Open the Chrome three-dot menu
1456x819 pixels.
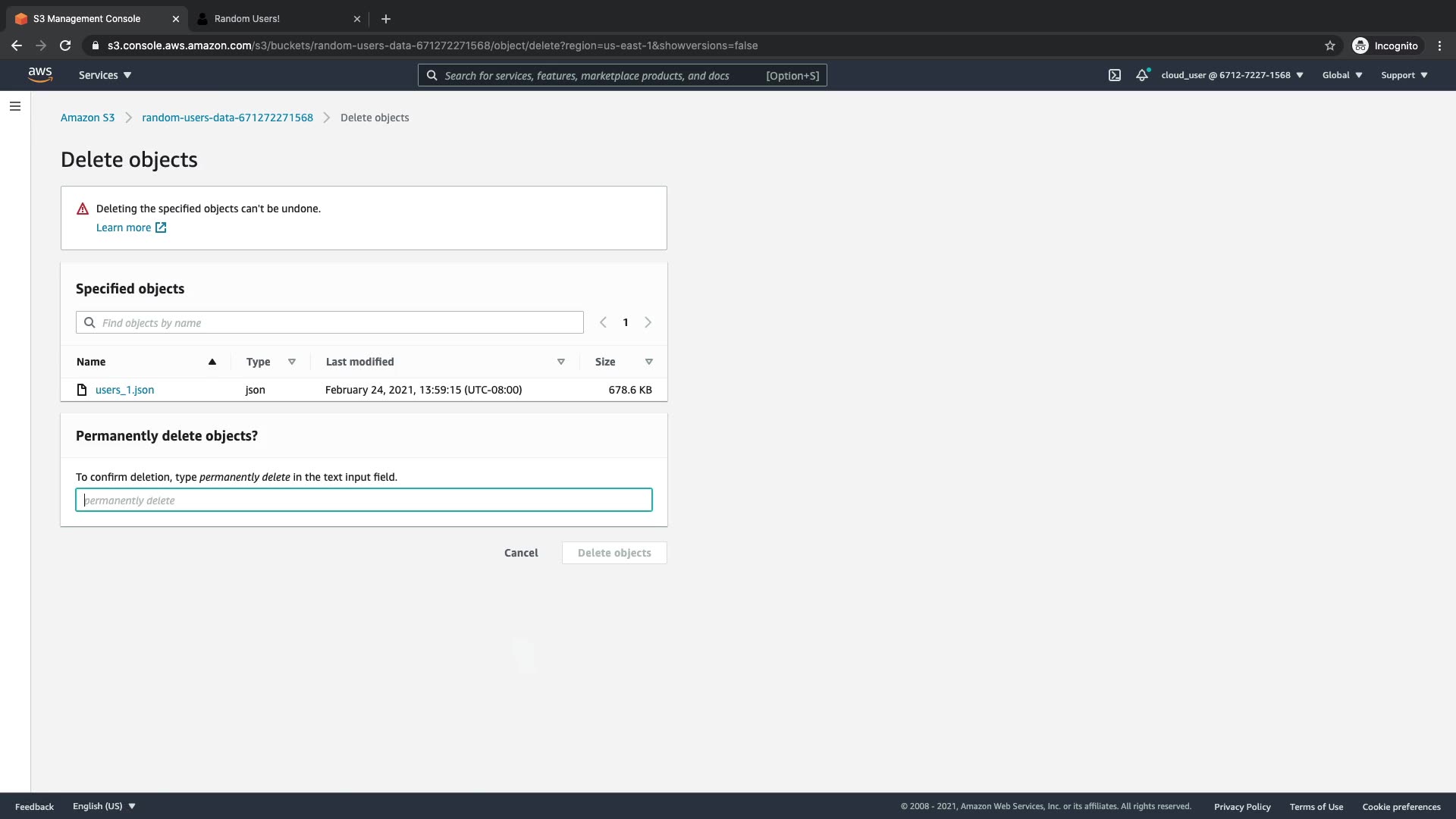tap(1439, 45)
